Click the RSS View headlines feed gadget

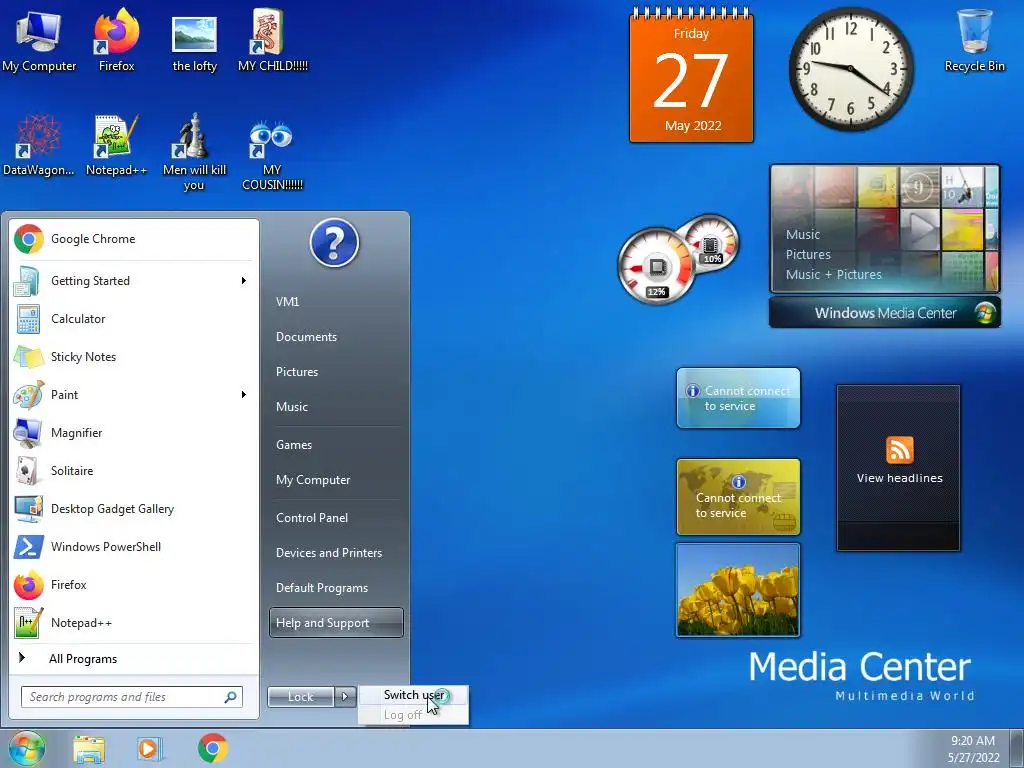coord(899,468)
